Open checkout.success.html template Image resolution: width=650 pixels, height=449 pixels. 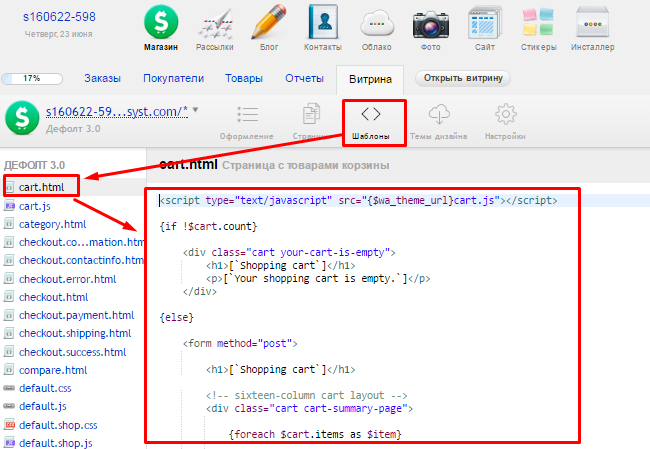click(73, 352)
